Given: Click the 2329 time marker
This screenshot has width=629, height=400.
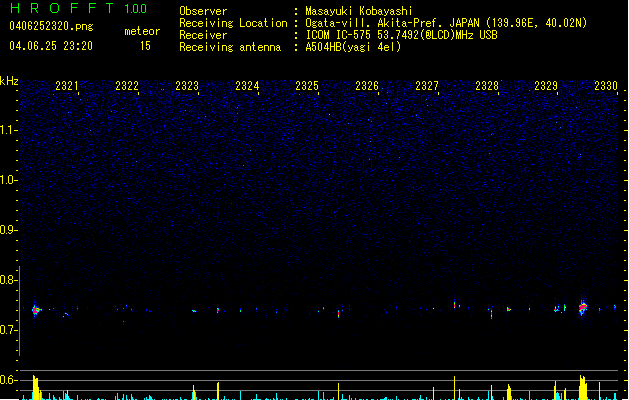Looking at the screenshot, I should (546, 86).
